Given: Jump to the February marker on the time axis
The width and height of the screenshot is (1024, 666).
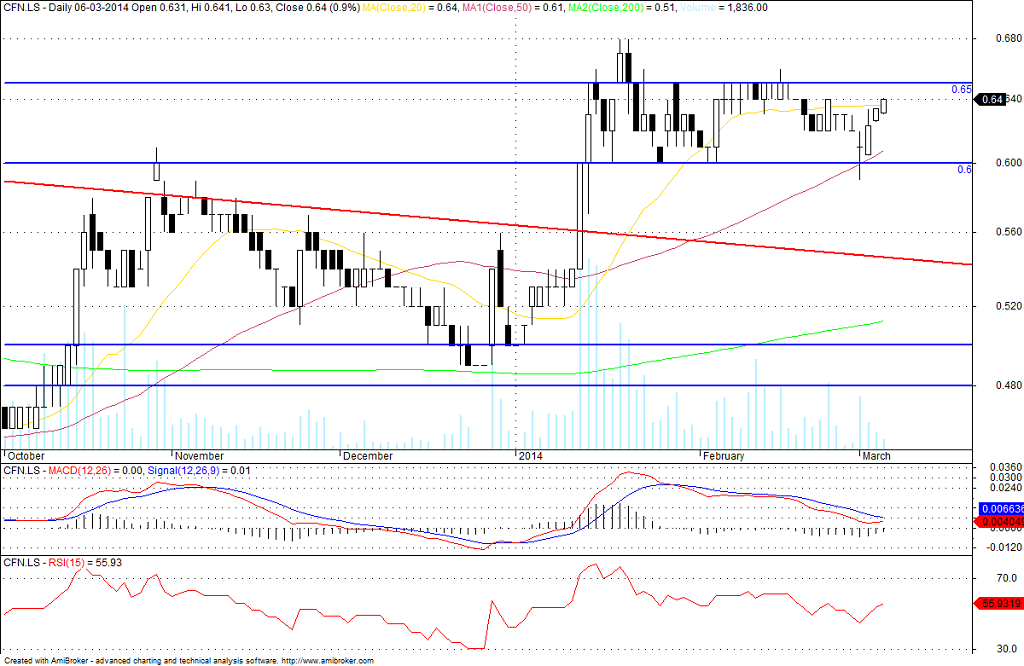Looking at the screenshot, I should click(x=724, y=456).
